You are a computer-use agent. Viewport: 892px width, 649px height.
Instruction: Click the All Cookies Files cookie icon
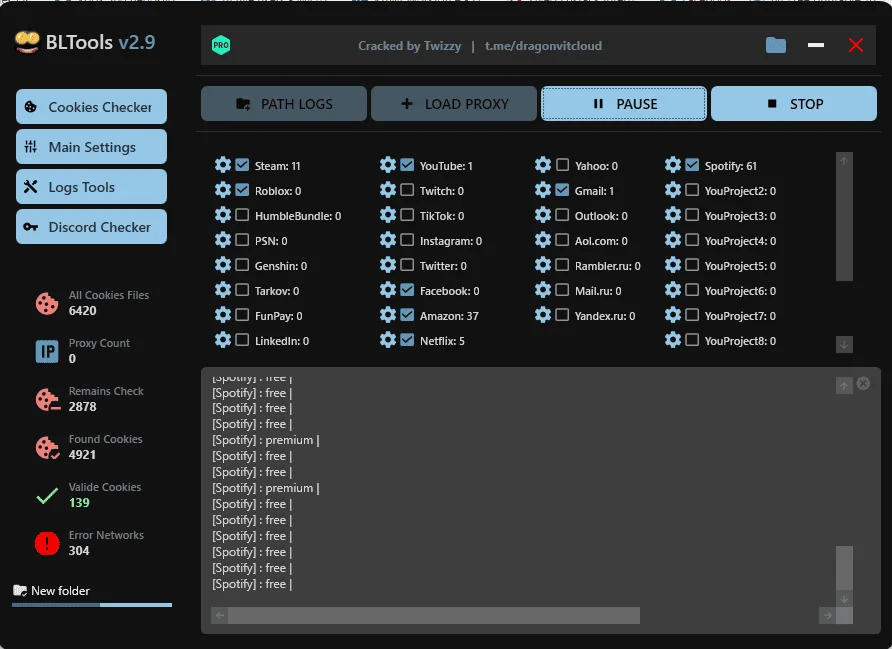(x=47, y=303)
